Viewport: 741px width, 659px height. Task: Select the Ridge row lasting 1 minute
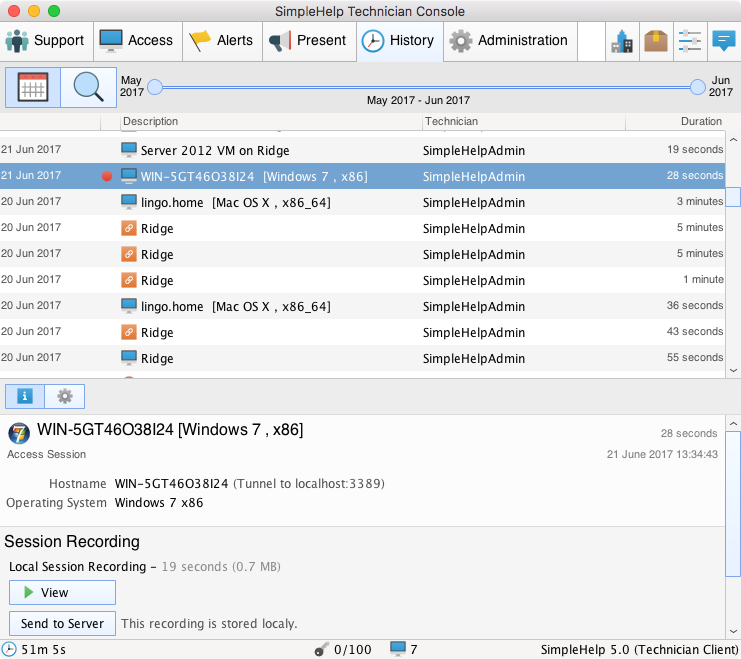(x=362, y=280)
